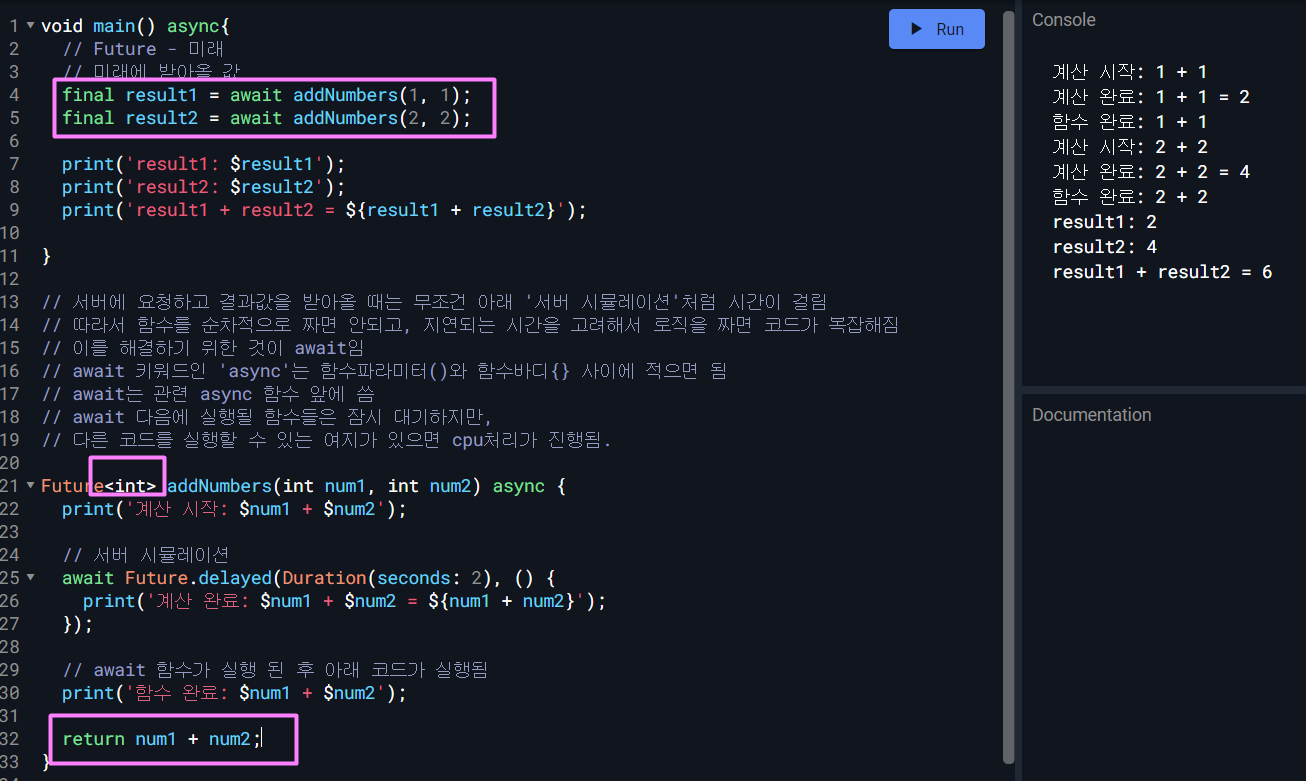This screenshot has height=781, width=1306.
Task: Click 'await Future.delayed(Duration(seconds: 2)' line
Action: point(308,578)
